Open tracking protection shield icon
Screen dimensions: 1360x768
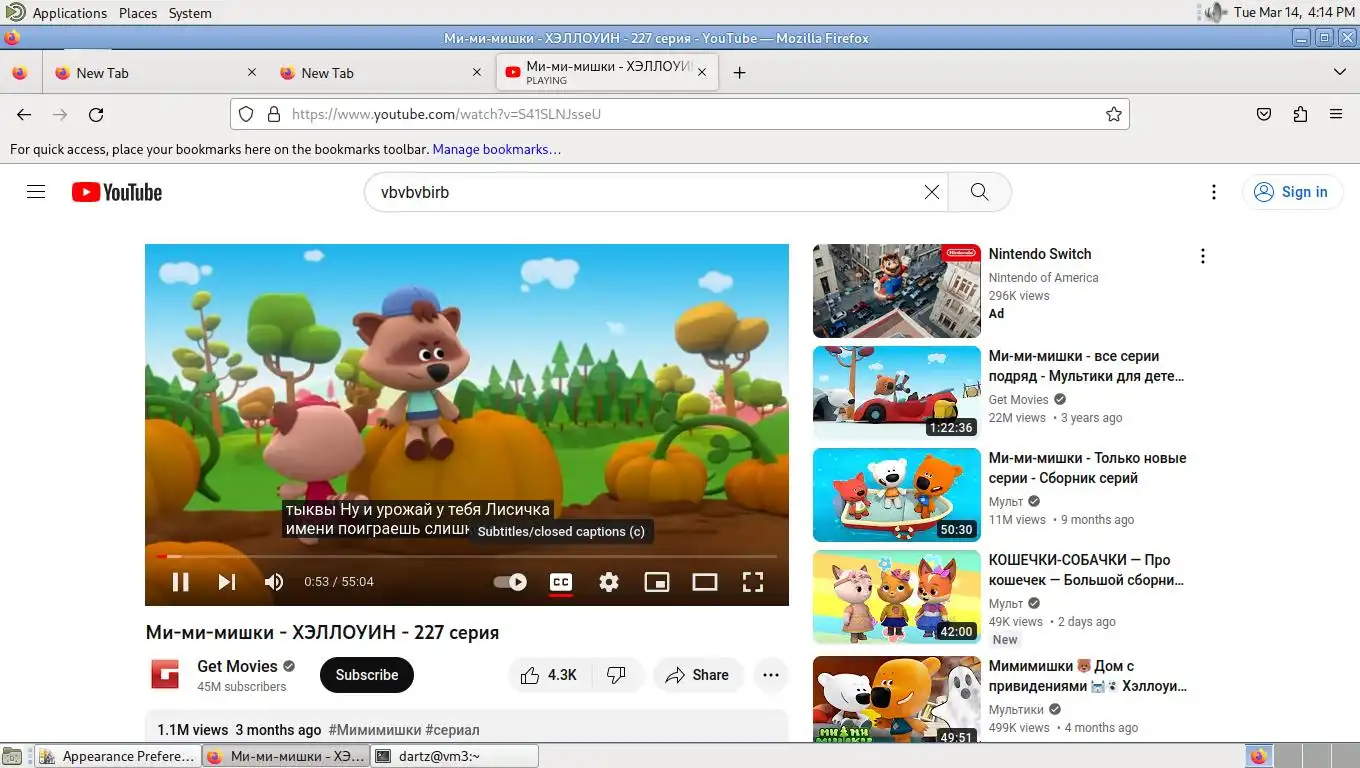pos(246,114)
